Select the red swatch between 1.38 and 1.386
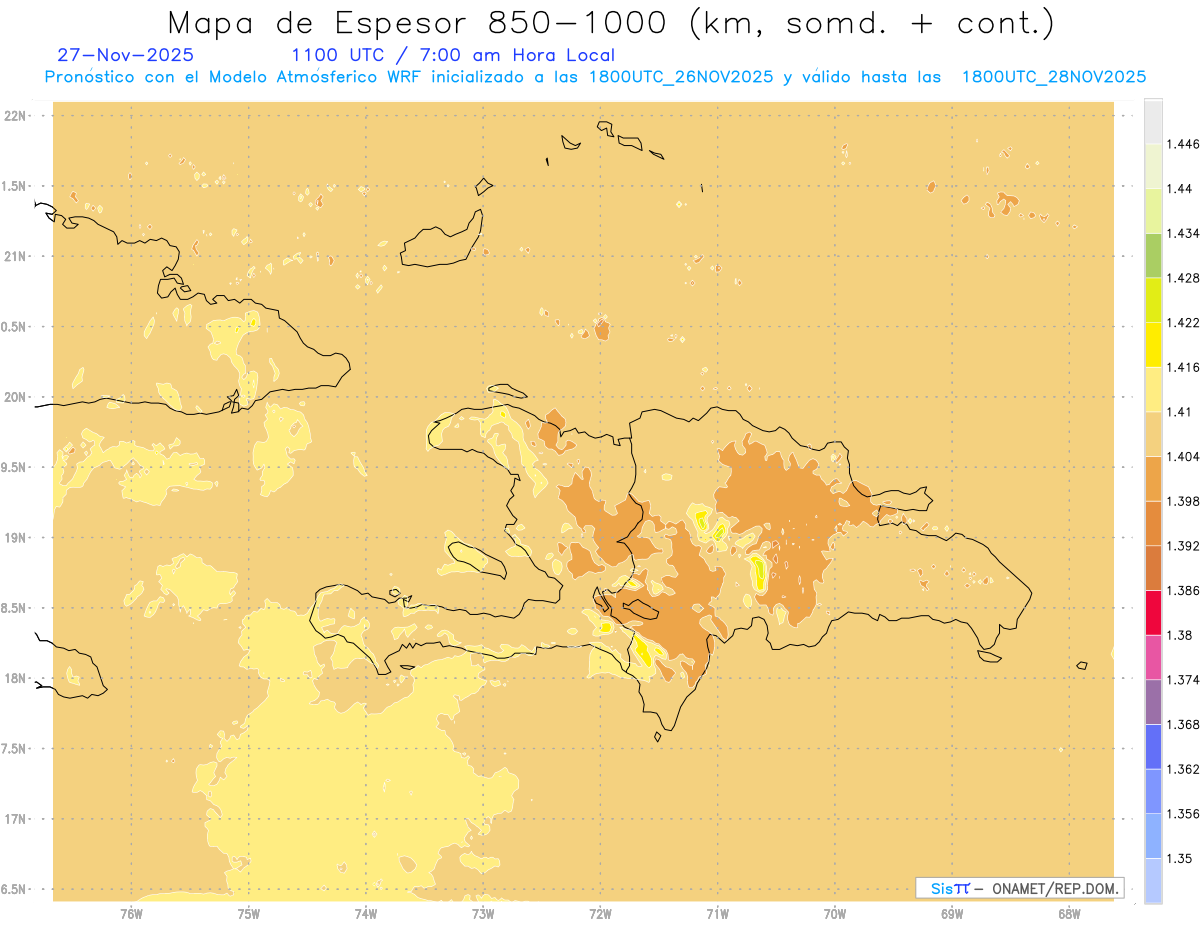1200x927 pixels. tap(1153, 613)
